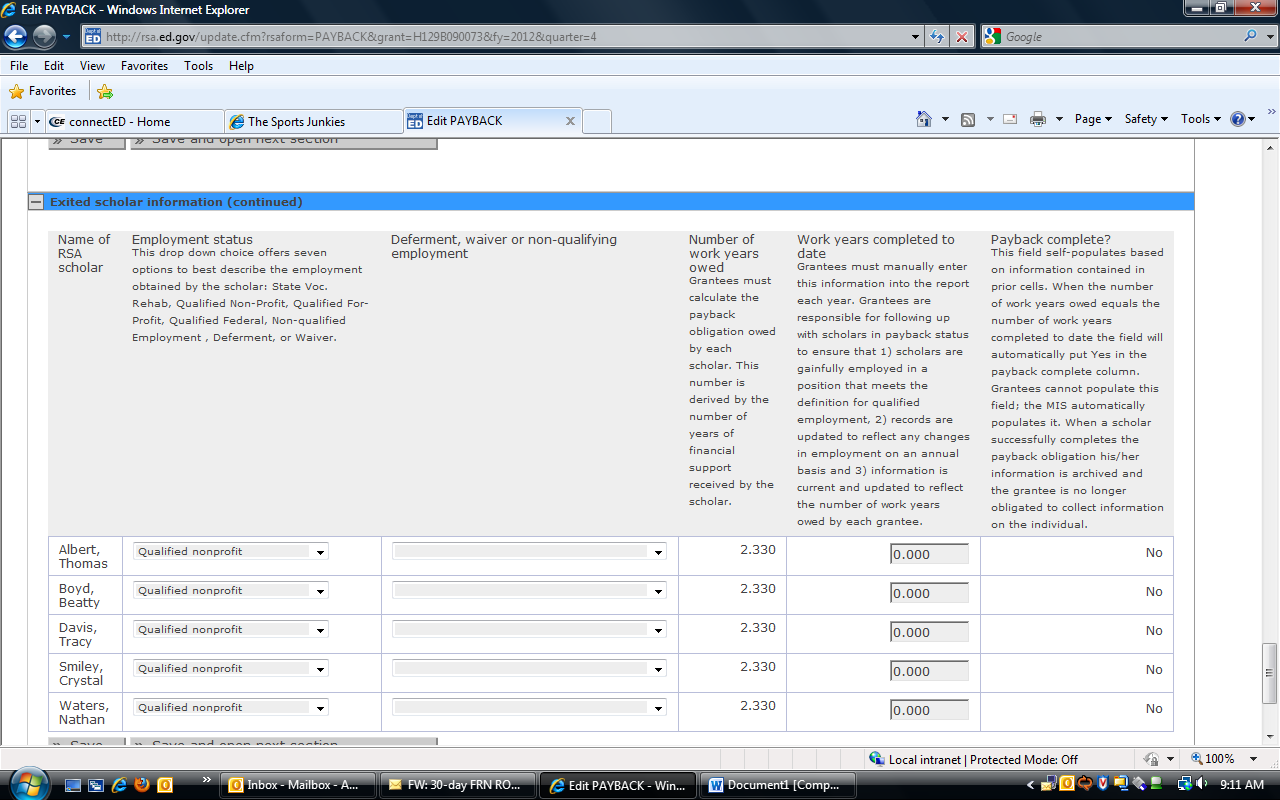Click work years completed field for Waters, Nathan

pos(929,710)
